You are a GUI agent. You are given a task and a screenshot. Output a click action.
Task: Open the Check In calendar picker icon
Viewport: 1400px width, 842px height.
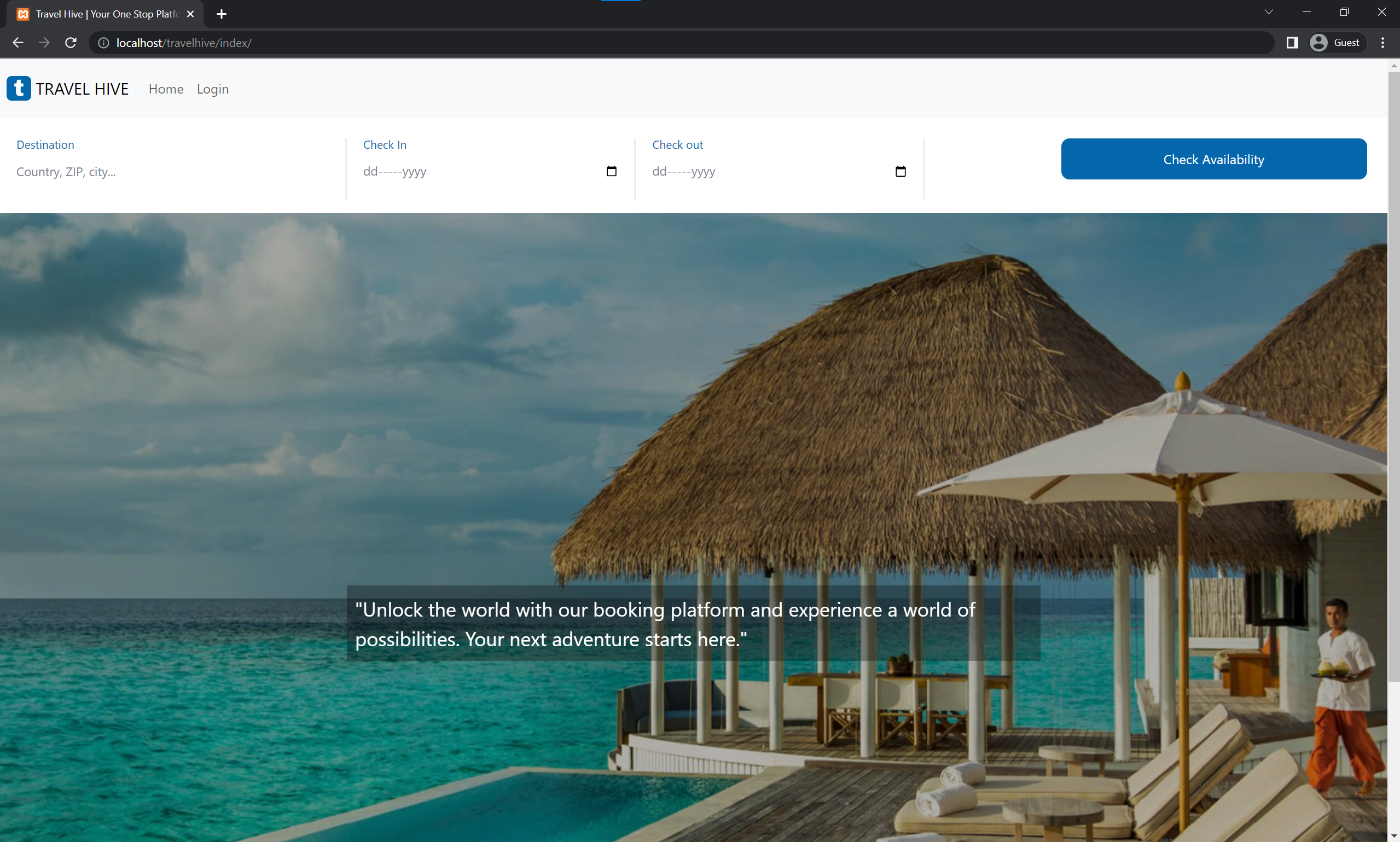[611, 171]
